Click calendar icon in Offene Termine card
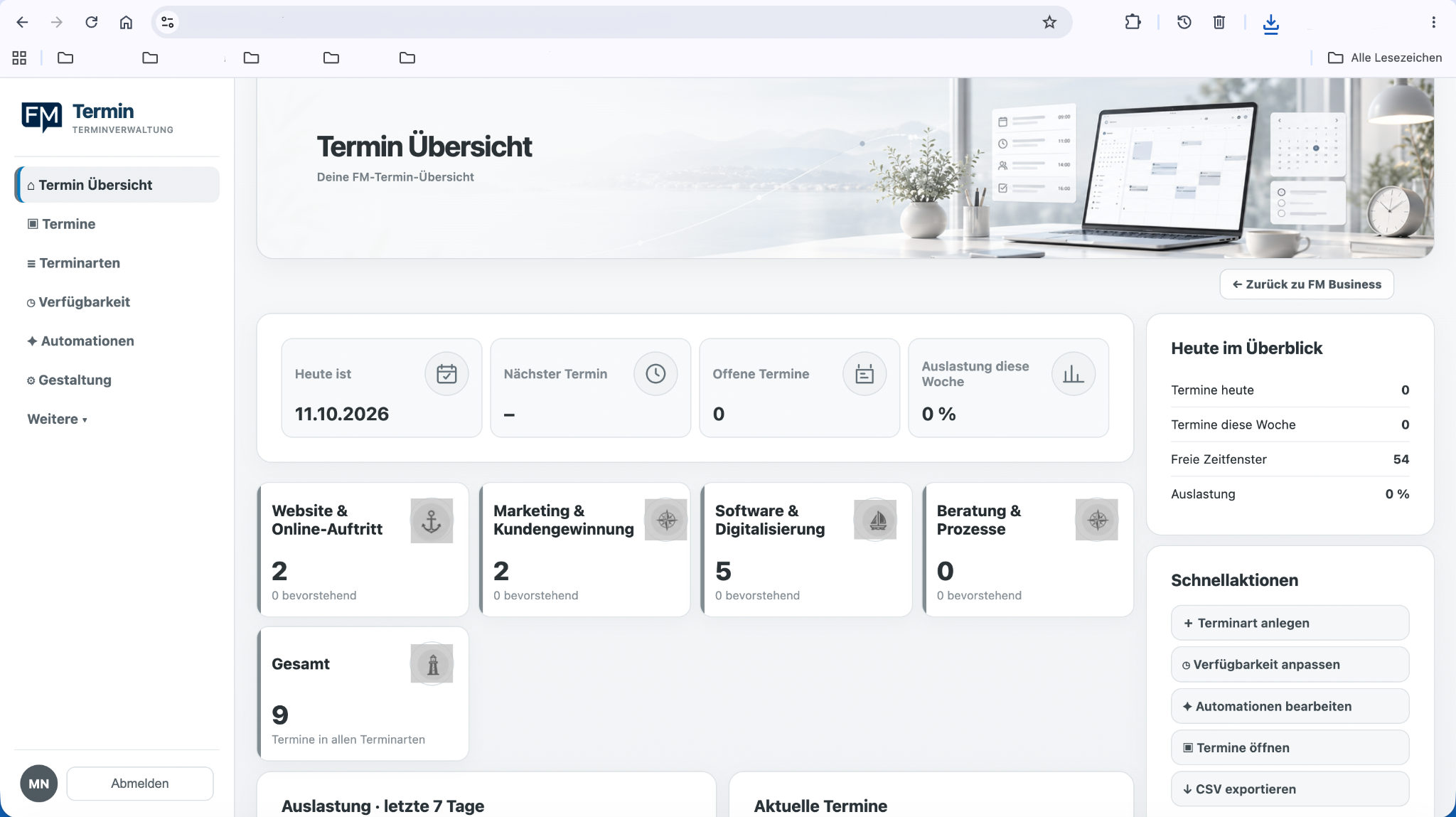The width and height of the screenshot is (1456, 817). click(x=864, y=374)
